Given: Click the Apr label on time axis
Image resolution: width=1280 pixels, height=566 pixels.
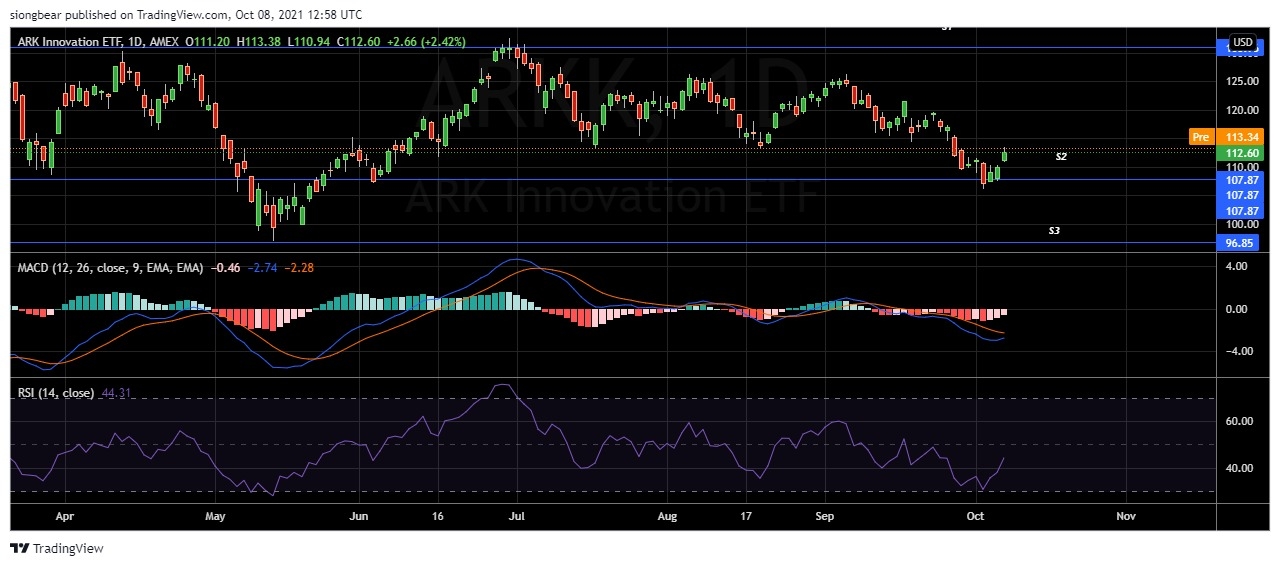Looking at the screenshot, I should 65,517.
